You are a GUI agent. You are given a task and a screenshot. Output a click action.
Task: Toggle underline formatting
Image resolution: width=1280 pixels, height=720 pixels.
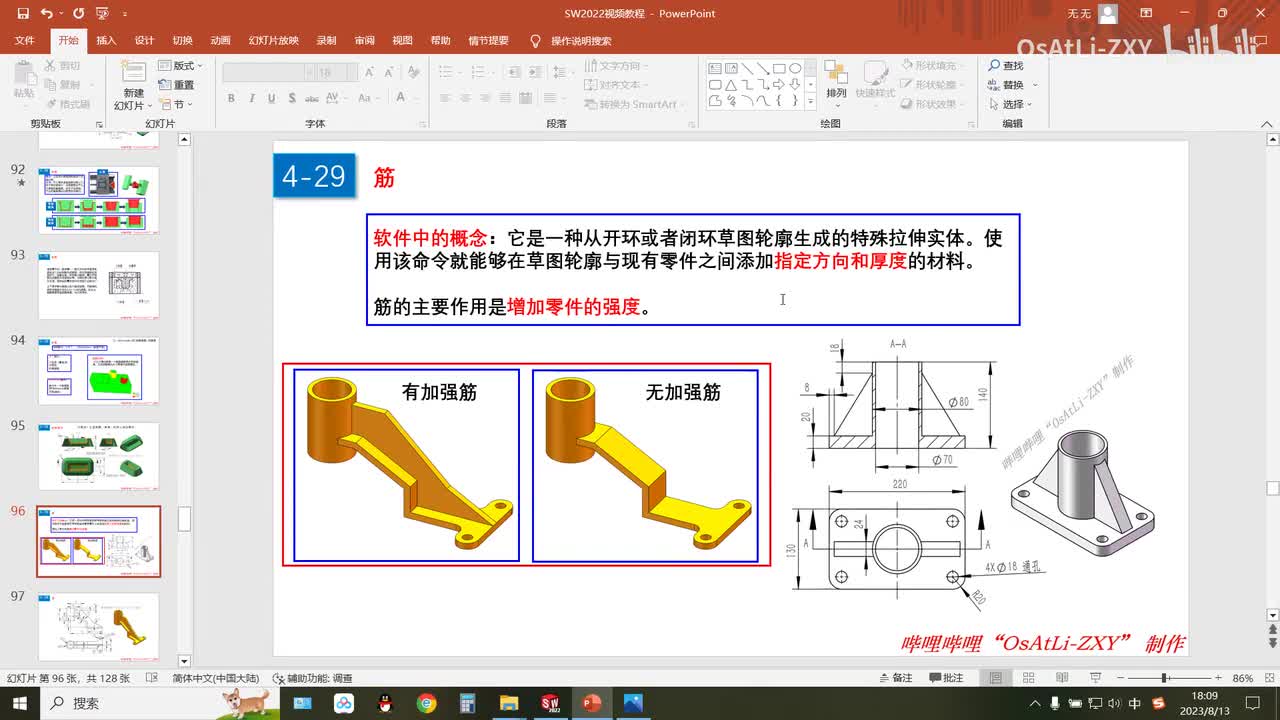click(272, 98)
